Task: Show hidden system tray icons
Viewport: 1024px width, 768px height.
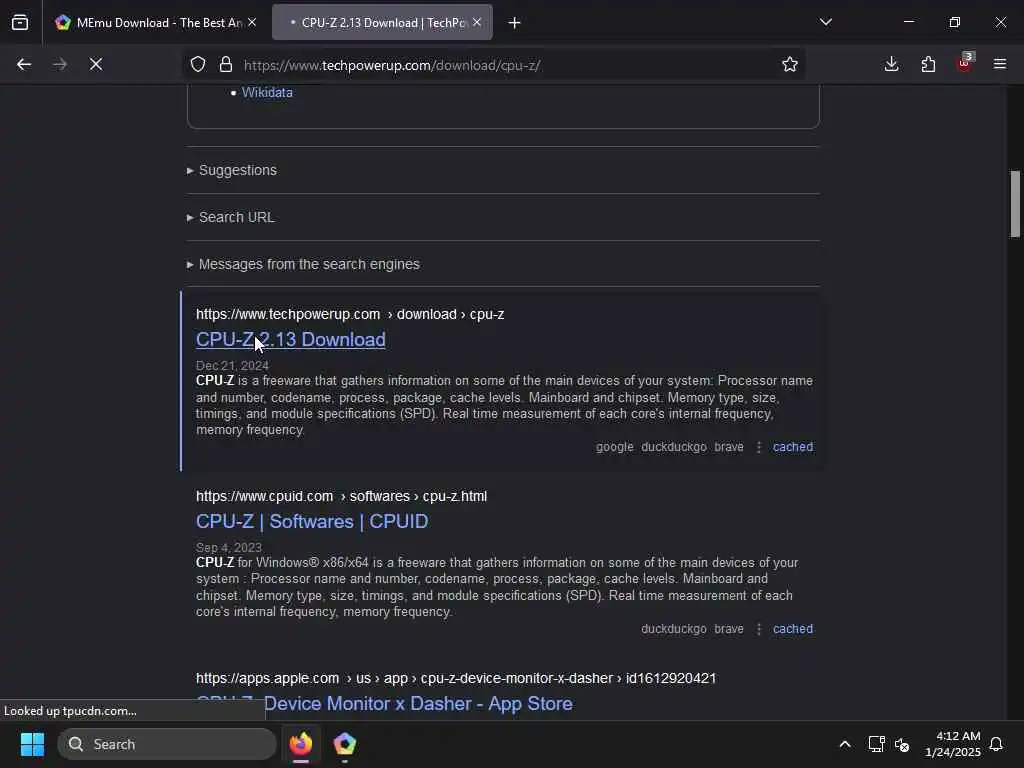Action: pyautogui.click(x=844, y=744)
